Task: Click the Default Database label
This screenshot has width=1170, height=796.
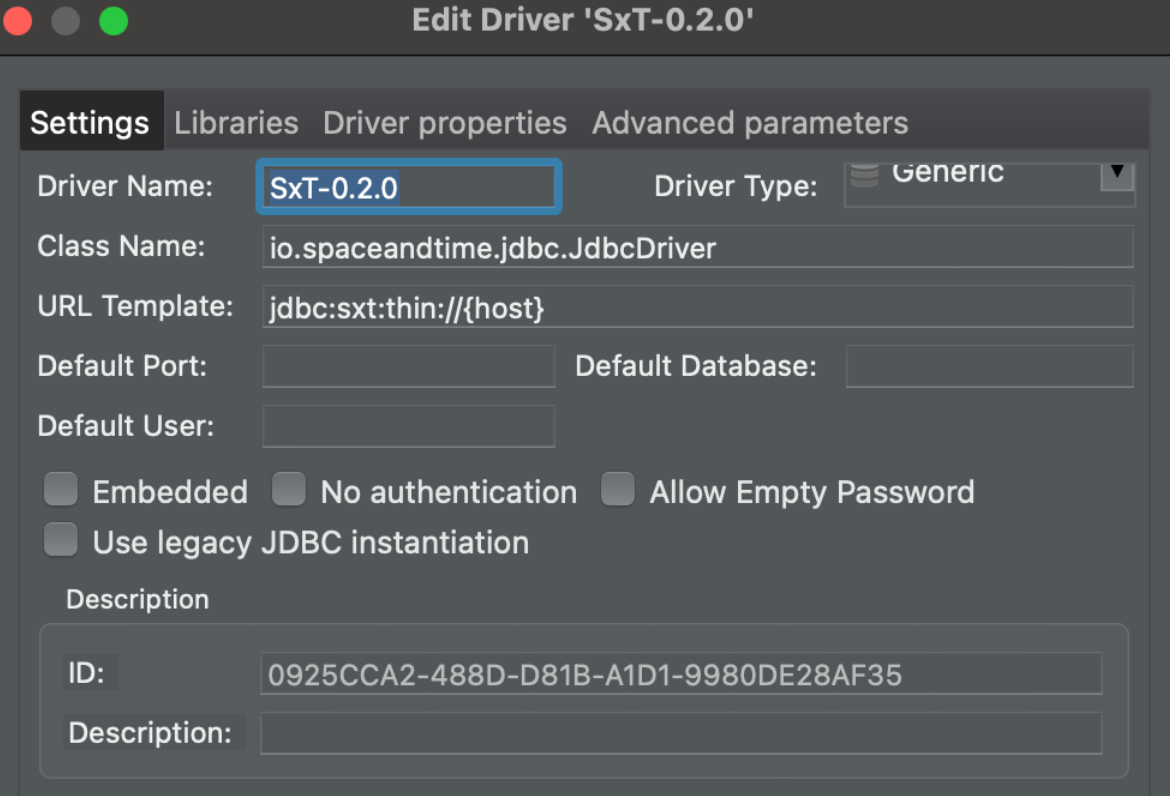Action: 696,366
